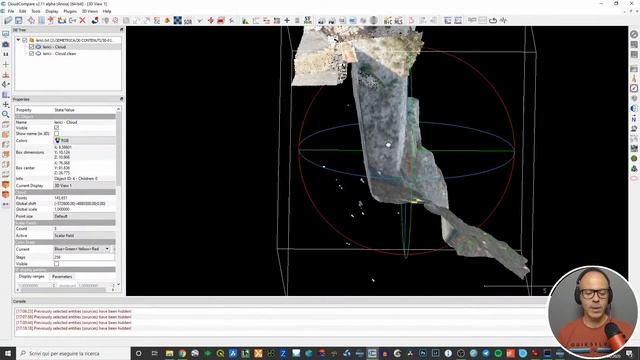Open the Point size Default dropdown

tap(84, 216)
